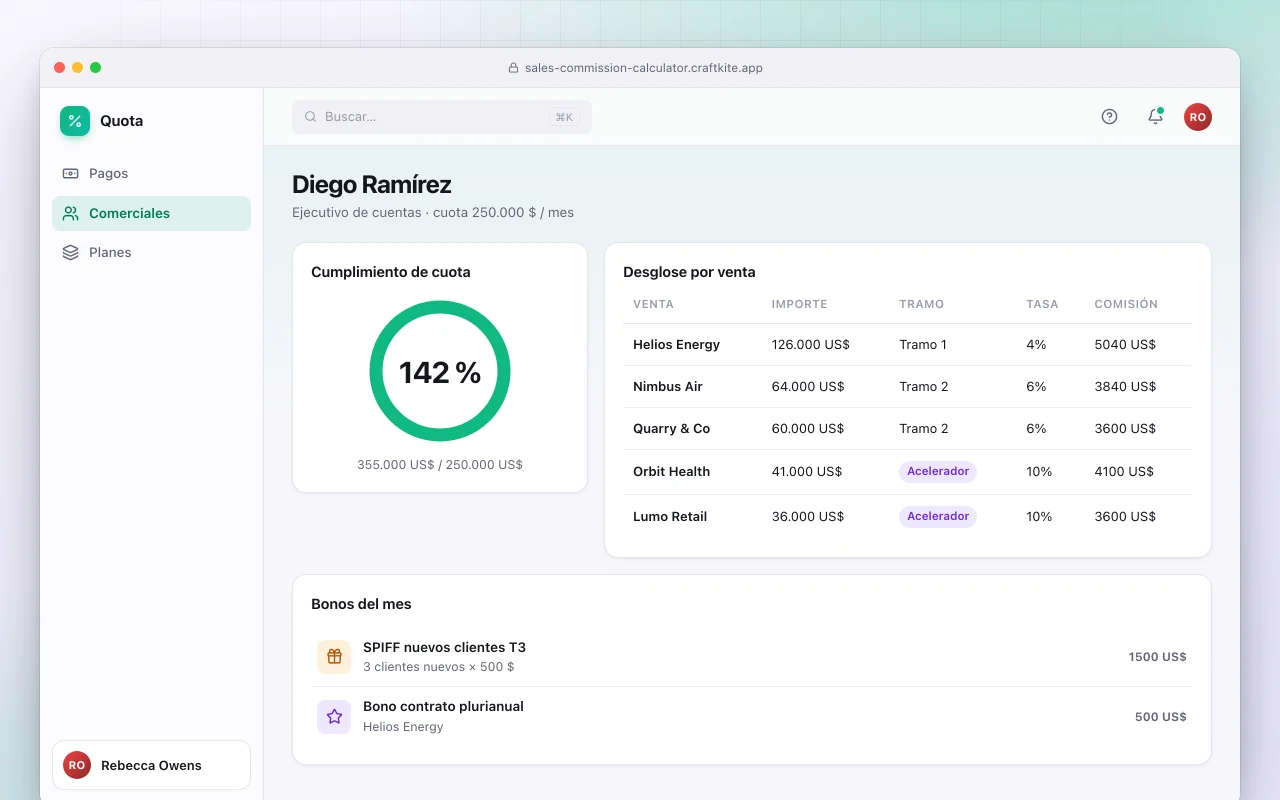Screen dimensions: 1280x800
Task: Click the lock icon in the address bar
Action: (x=514, y=68)
